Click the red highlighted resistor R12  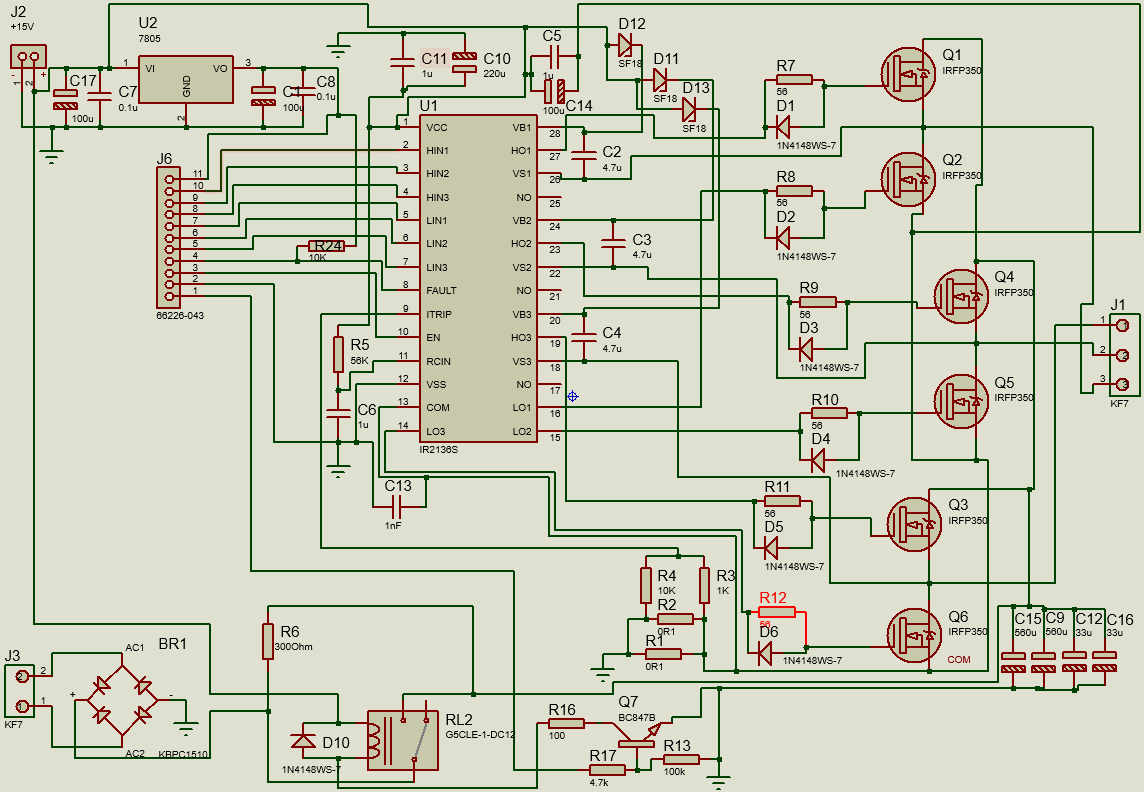(776, 613)
